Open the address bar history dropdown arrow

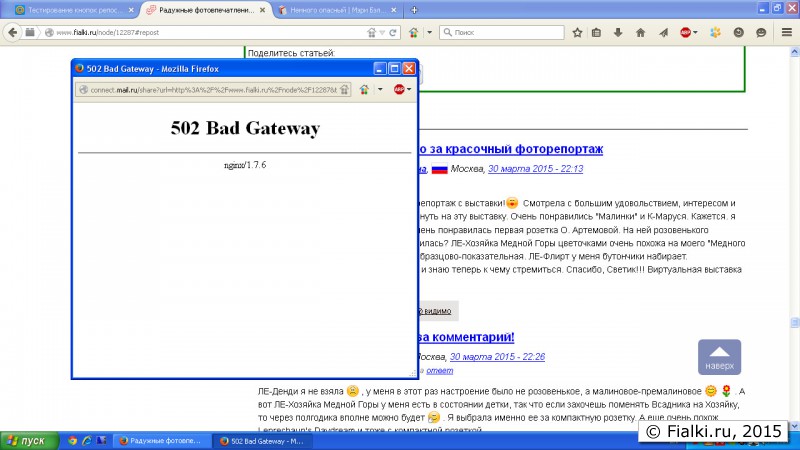(382, 33)
